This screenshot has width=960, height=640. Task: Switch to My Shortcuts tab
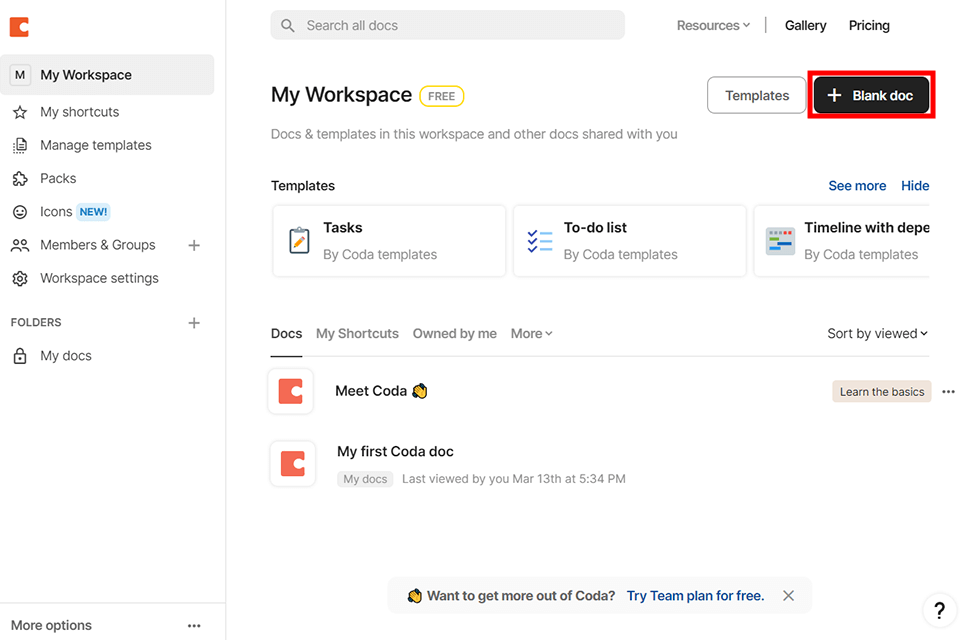tap(357, 334)
